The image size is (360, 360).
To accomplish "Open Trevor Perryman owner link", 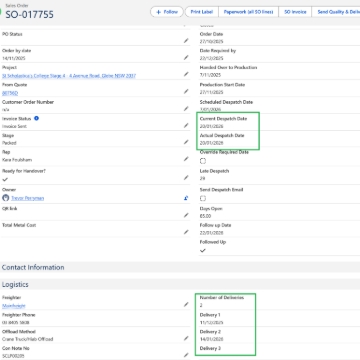I will 27,198.
